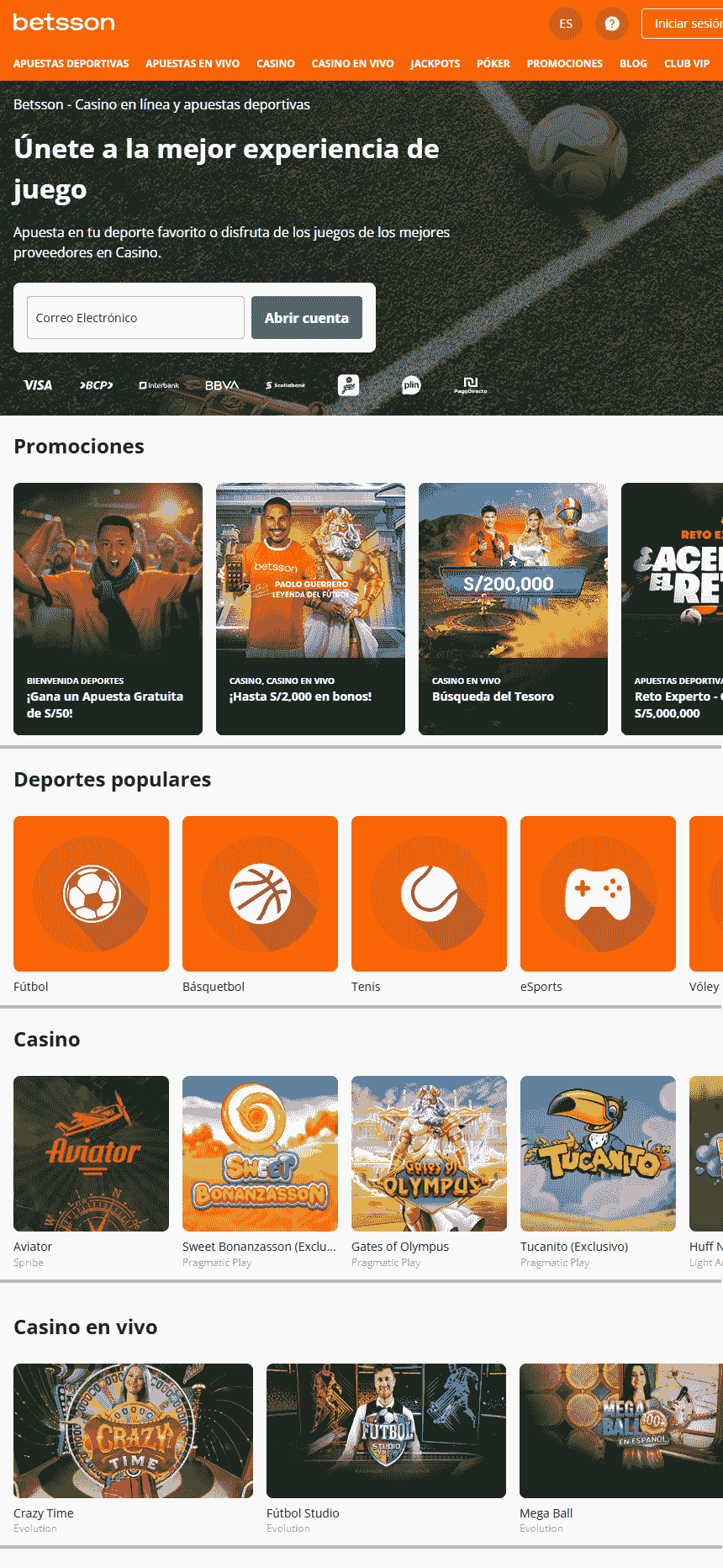This screenshot has width=723, height=1568.
Task: Select the Básquetbol basketball icon
Action: coord(260,893)
